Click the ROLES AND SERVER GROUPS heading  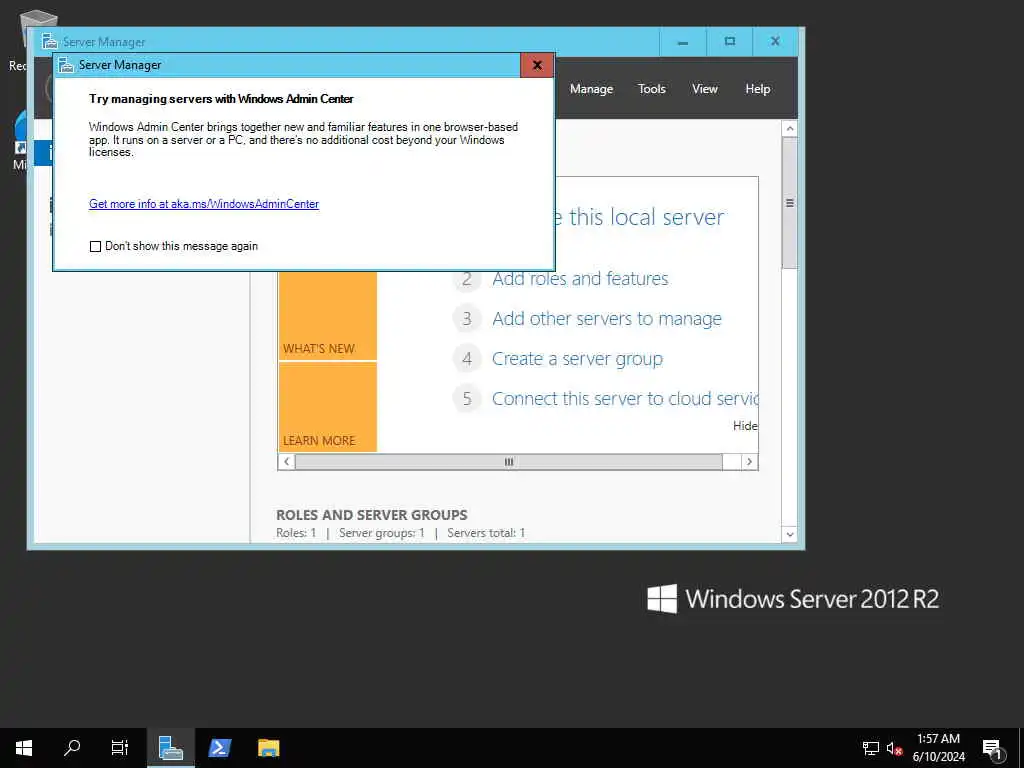pos(372,515)
